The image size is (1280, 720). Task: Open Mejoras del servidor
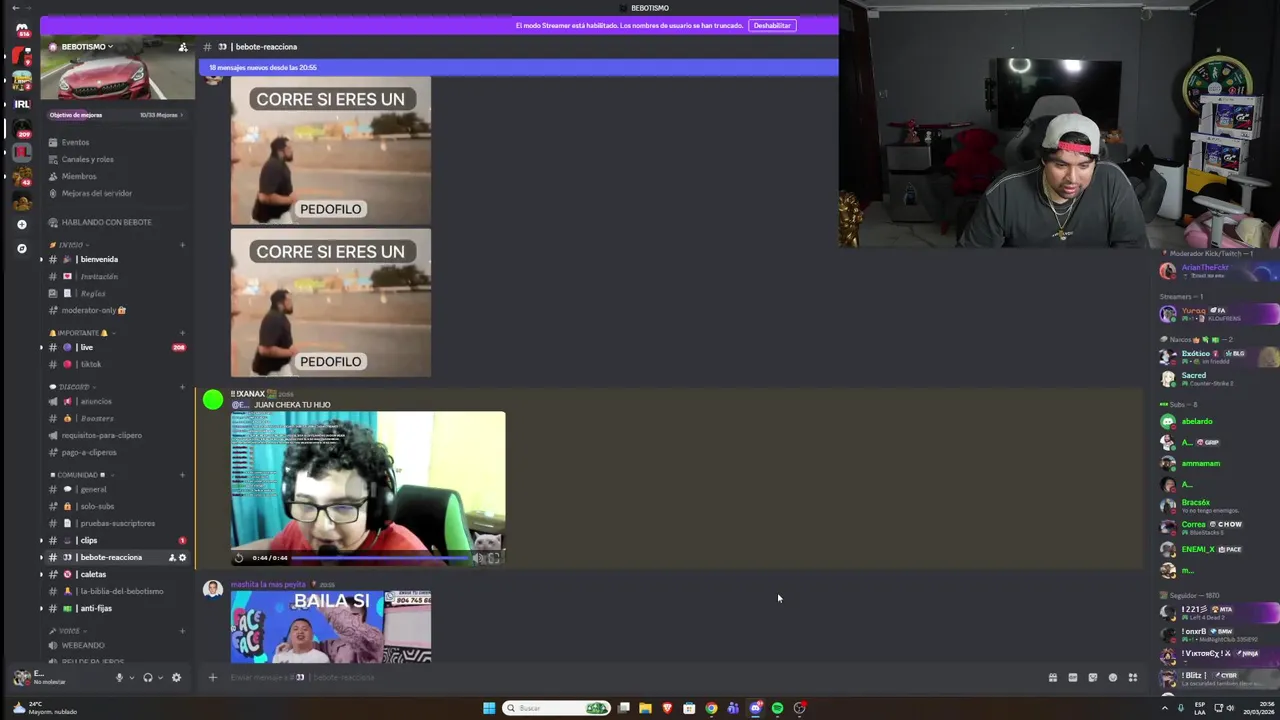coord(117,194)
